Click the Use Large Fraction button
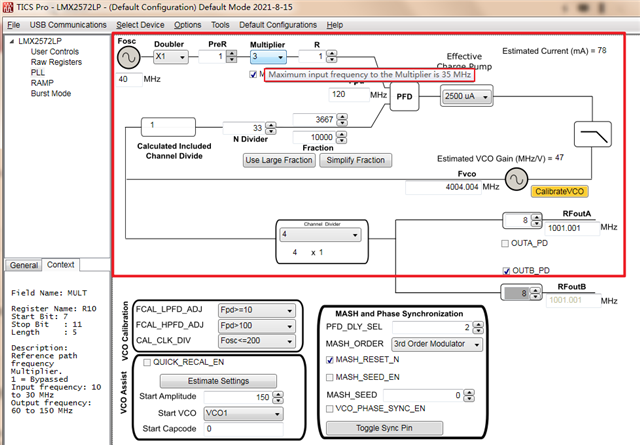The height and width of the screenshot is (445, 640). coord(279,160)
